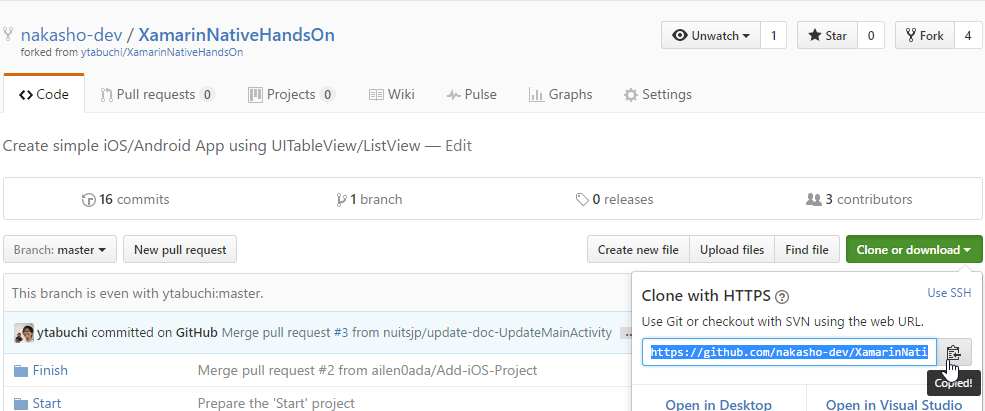
Task: Switch to the Pulse tab
Action: [472, 95]
